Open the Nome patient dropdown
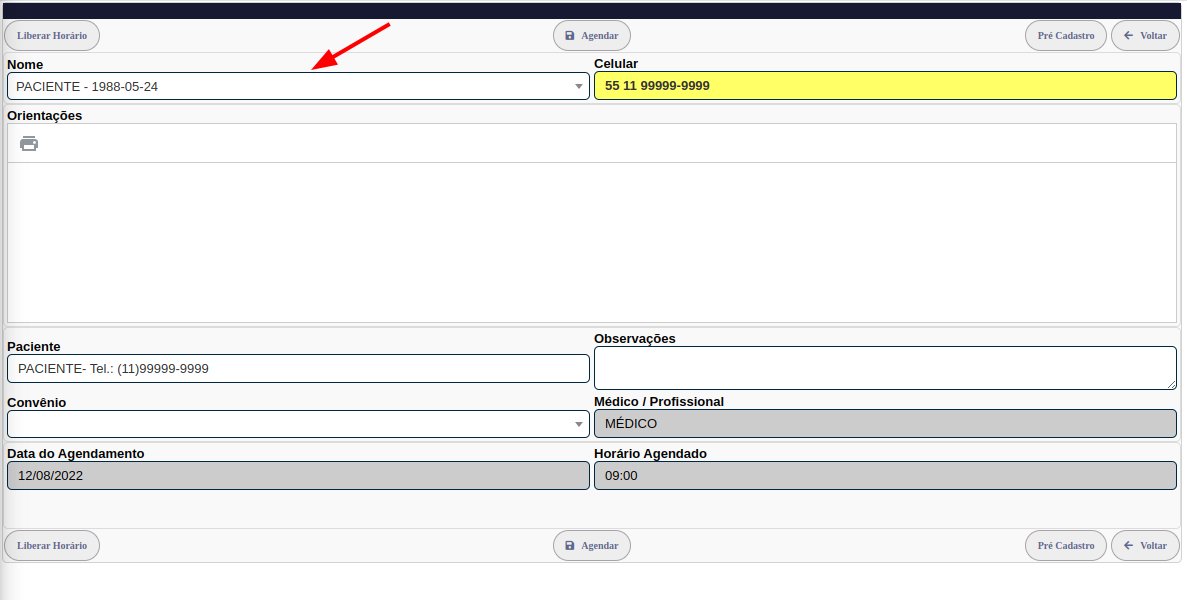1187x600 pixels. pyautogui.click(x=298, y=87)
